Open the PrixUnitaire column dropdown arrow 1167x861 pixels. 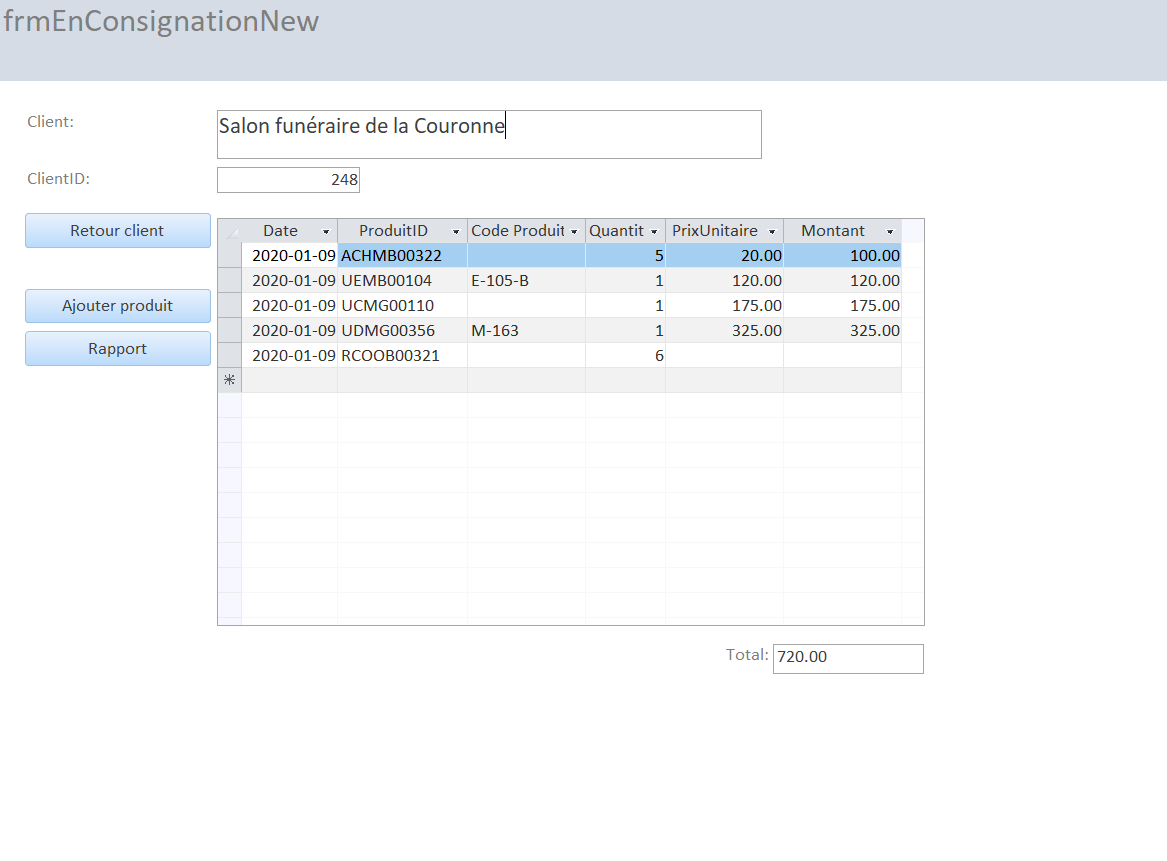[772, 232]
